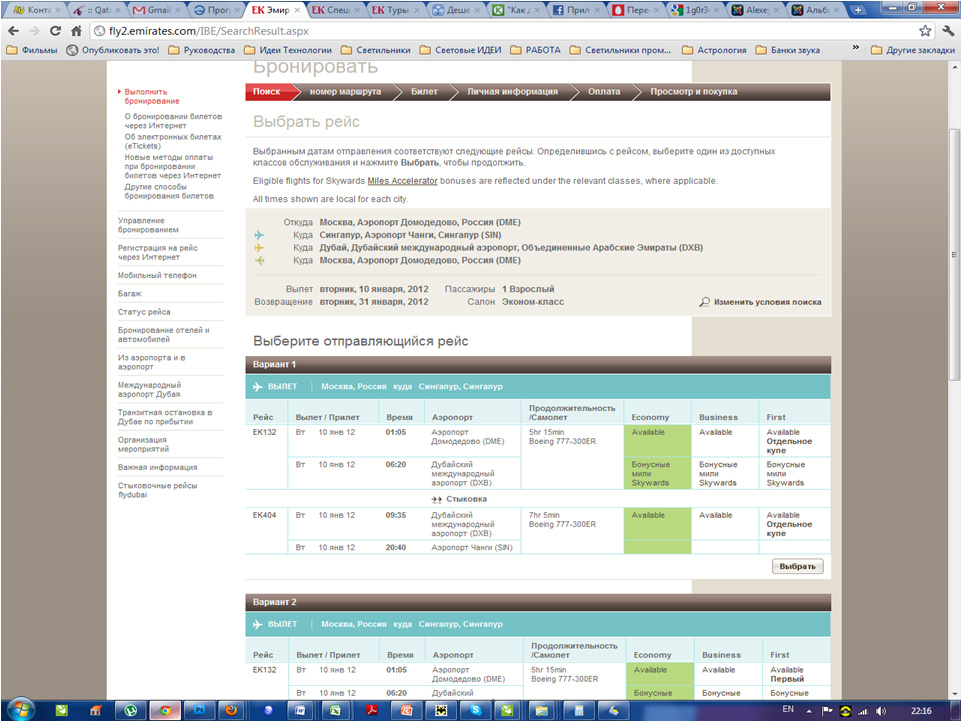The image size is (962, 722).
Task: Click the Опубликовать это! bookmark
Action: [113, 50]
